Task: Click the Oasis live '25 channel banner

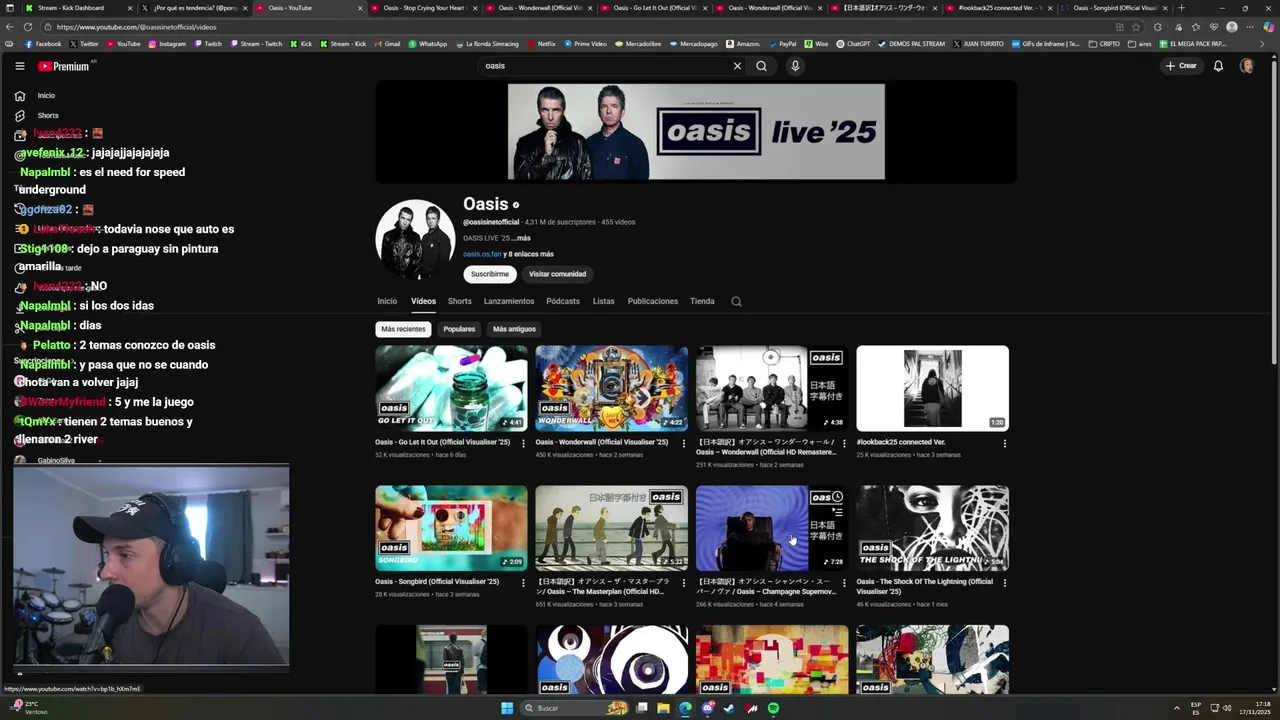Action: (696, 131)
